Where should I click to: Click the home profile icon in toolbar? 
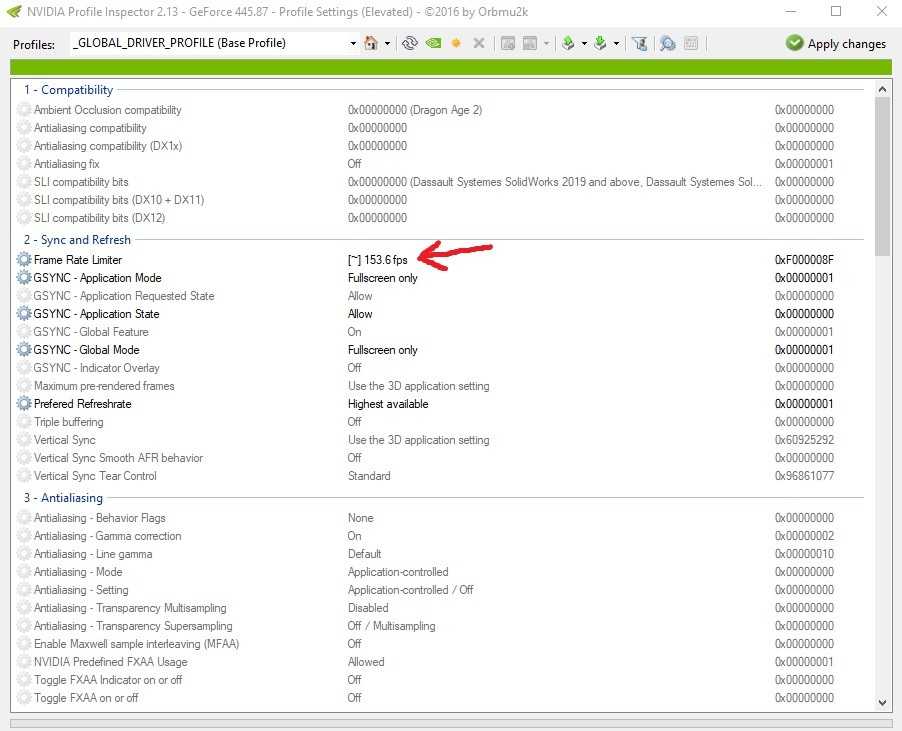(371, 43)
